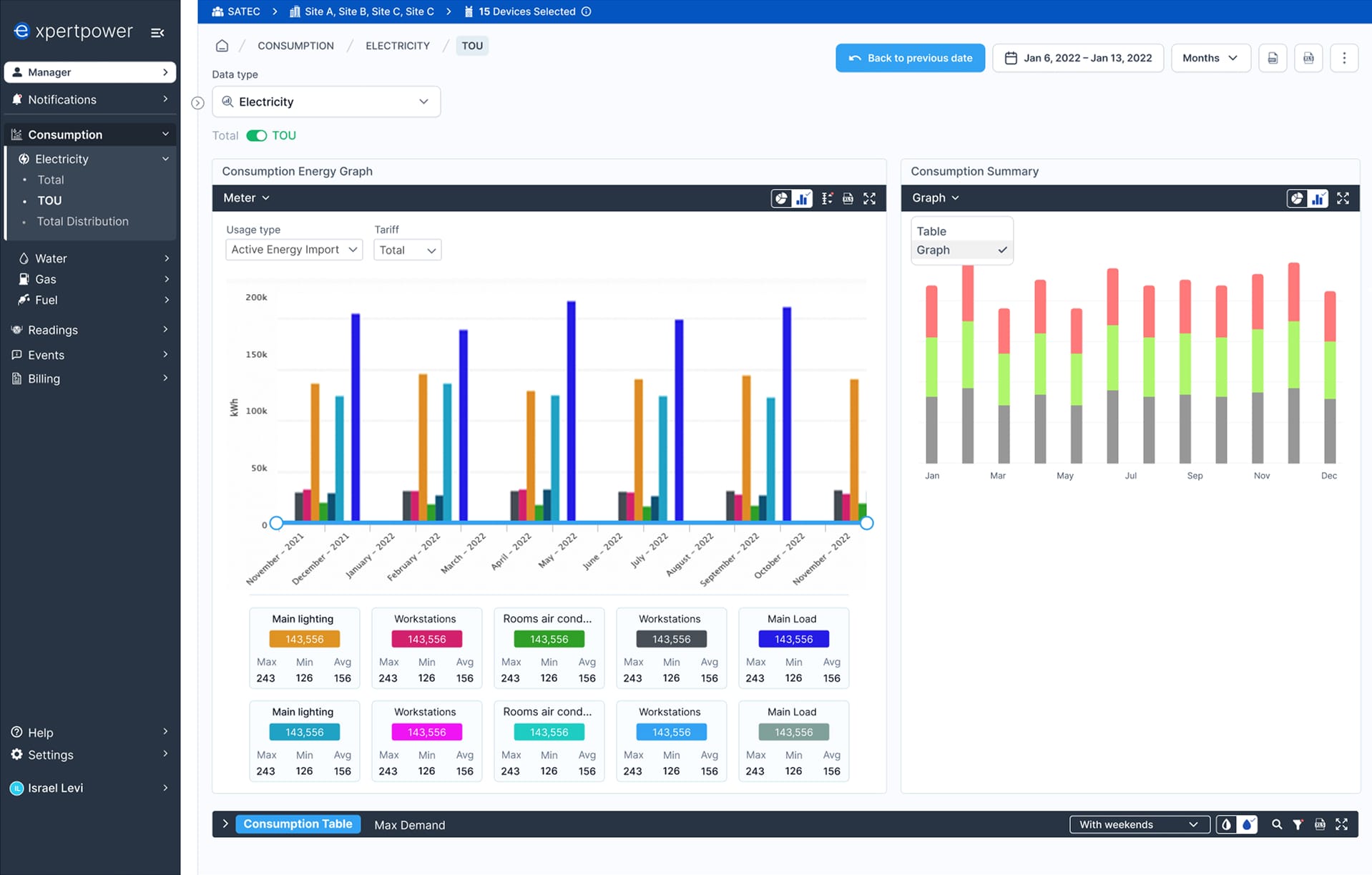This screenshot has height=875, width=1372.
Task: Open the With weekends dropdown
Action: [x=1138, y=824]
